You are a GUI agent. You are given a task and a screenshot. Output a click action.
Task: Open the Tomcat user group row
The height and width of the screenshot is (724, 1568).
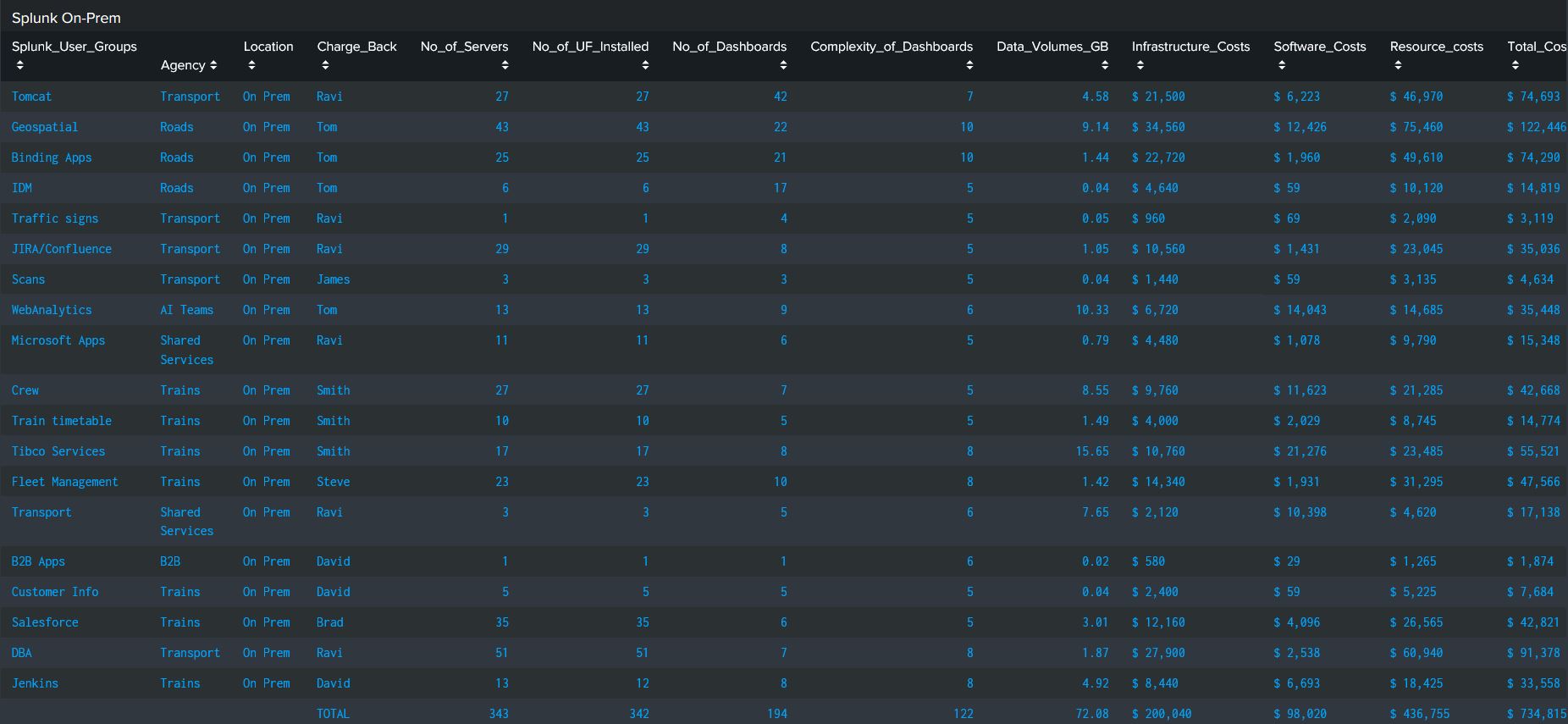pos(31,97)
